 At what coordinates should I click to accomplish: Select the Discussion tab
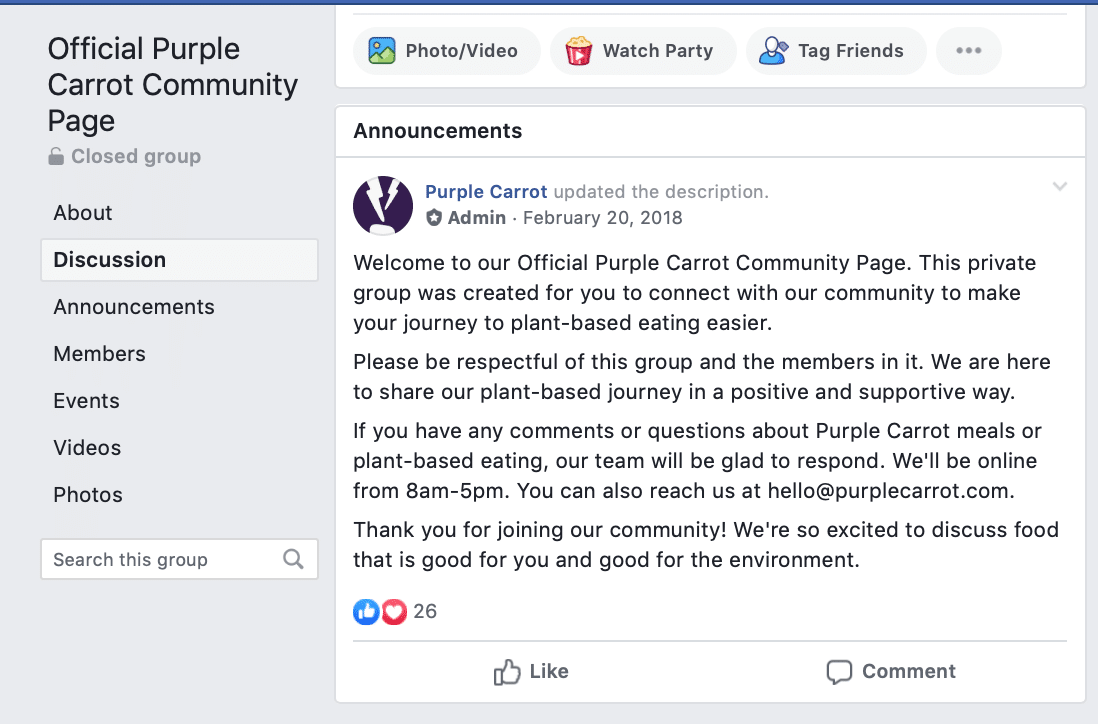[x=179, y=260]
